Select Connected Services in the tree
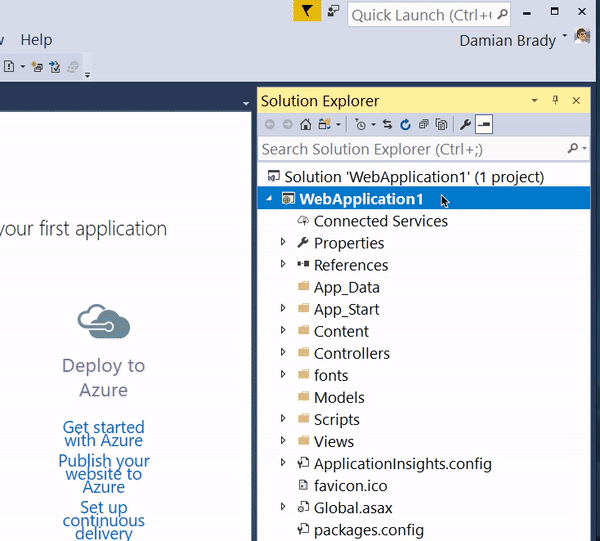This screenshot has width=600, height=541. 381,221
